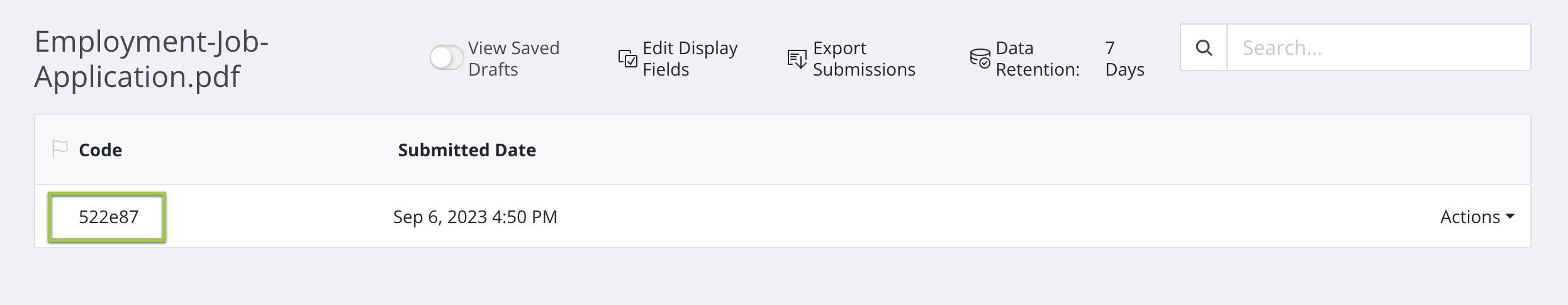Open the Actions dropdown menu
Viewport: 1568px width, 305px height.
(1470, 217)
